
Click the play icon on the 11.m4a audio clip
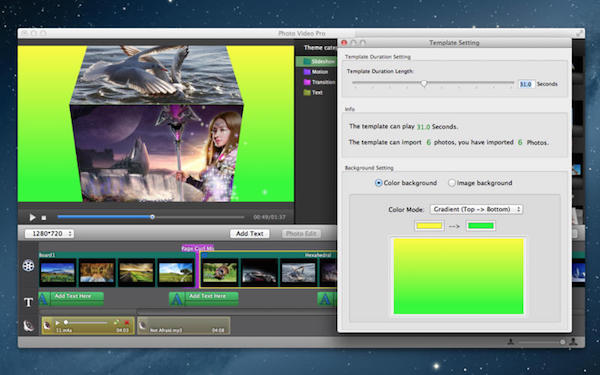click(x=58, y=323)
